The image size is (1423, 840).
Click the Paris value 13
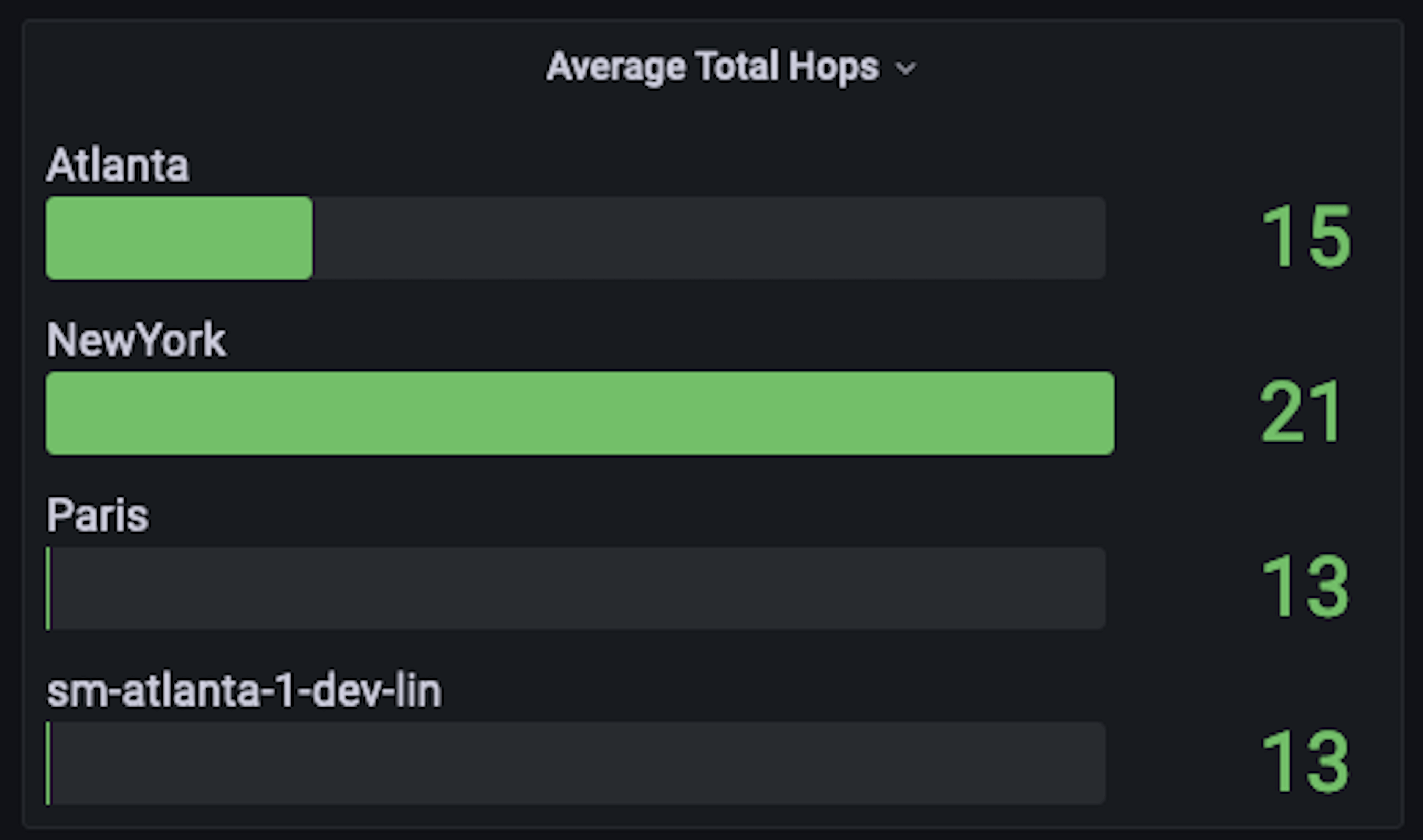point(1306,586)
